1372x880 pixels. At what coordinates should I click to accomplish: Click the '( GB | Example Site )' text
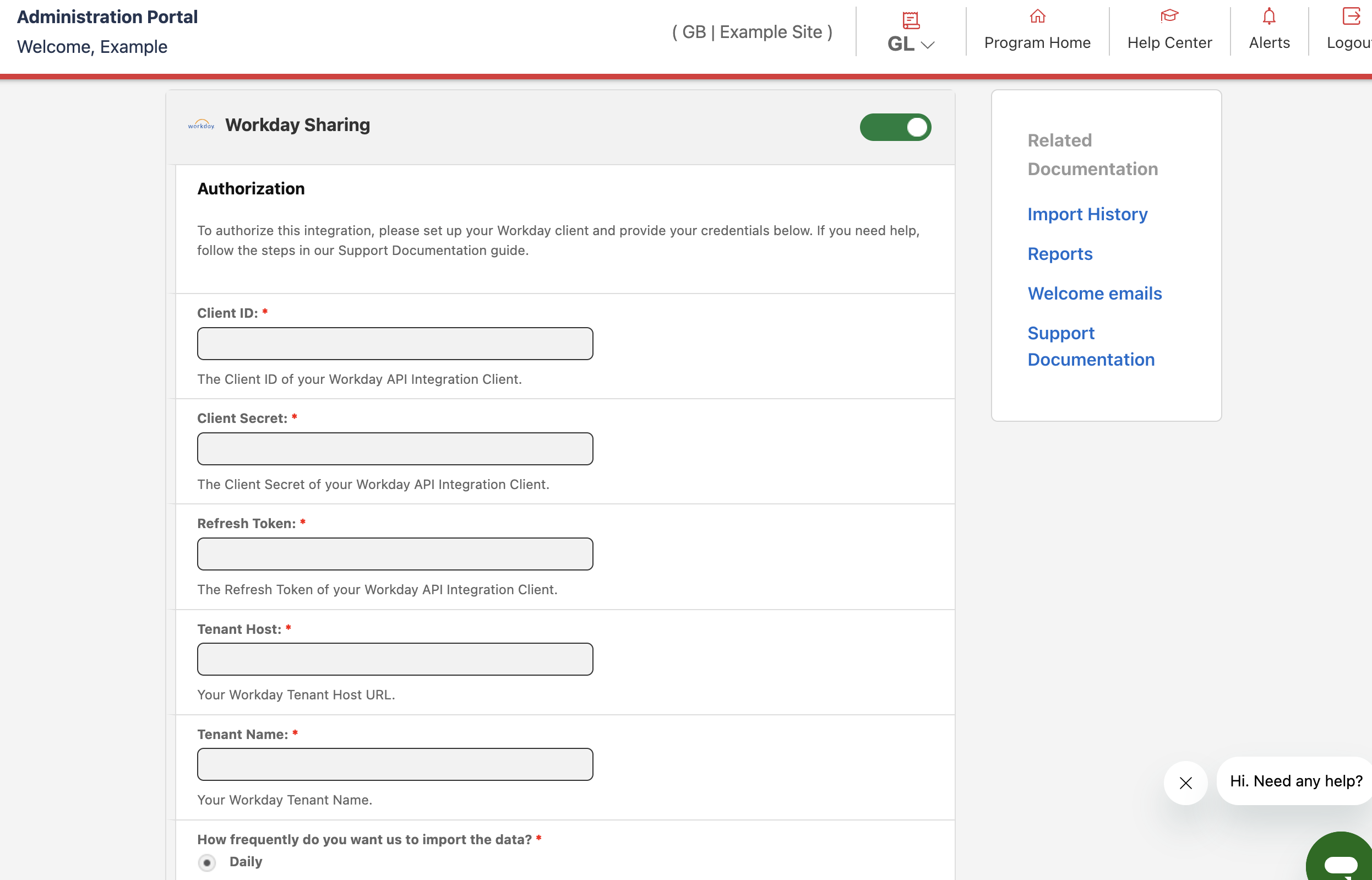point(752,32)
